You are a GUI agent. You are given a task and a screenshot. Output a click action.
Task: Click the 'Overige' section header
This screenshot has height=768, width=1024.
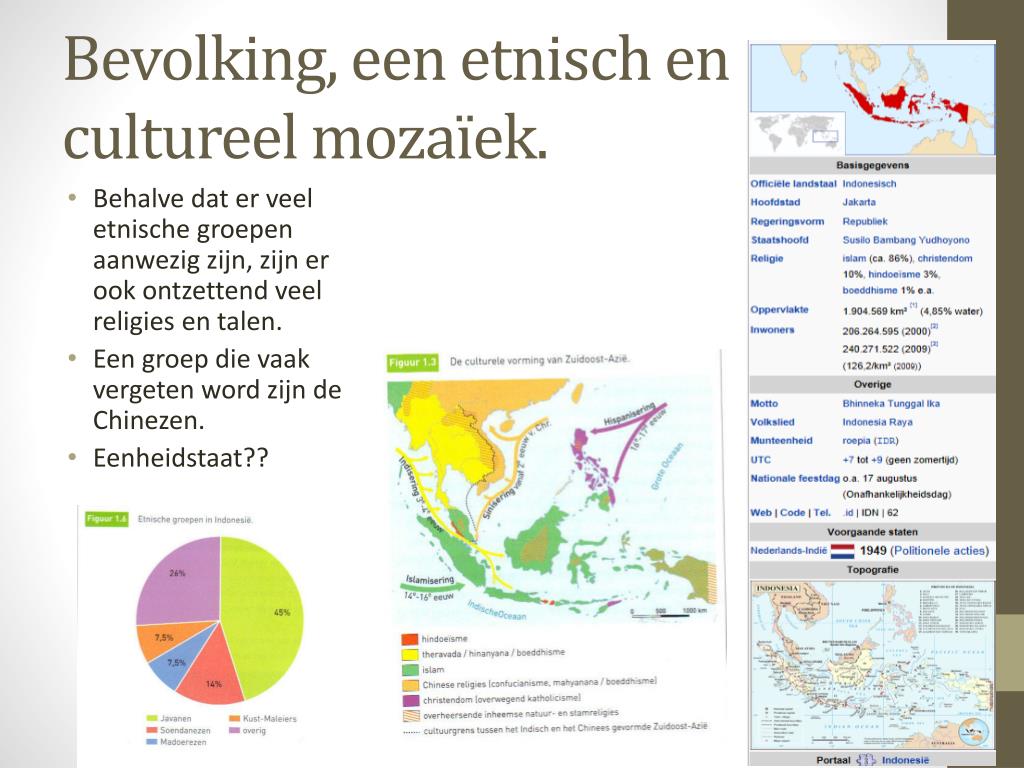[872, 385]
